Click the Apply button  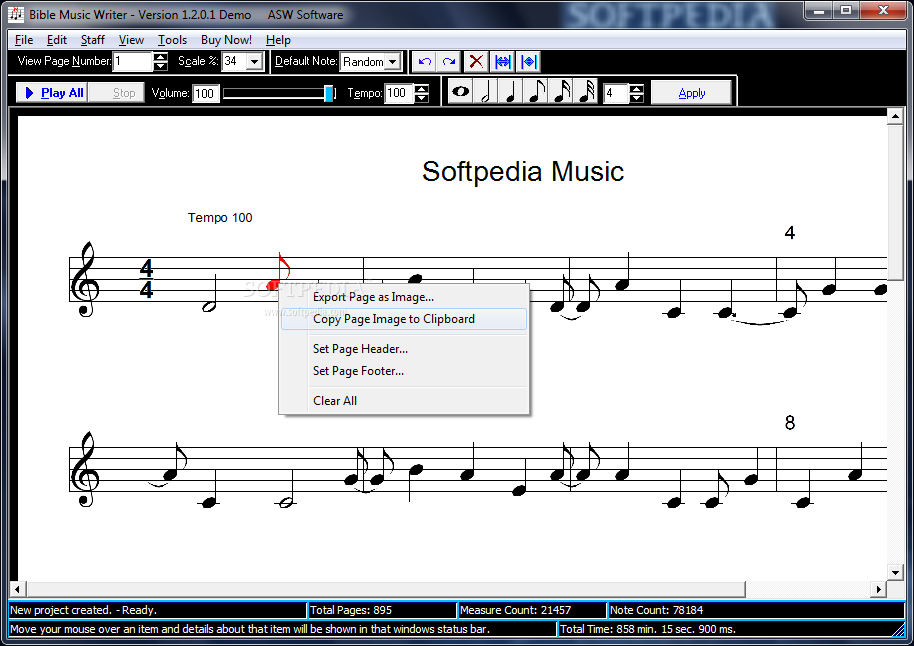click(691, 93)
